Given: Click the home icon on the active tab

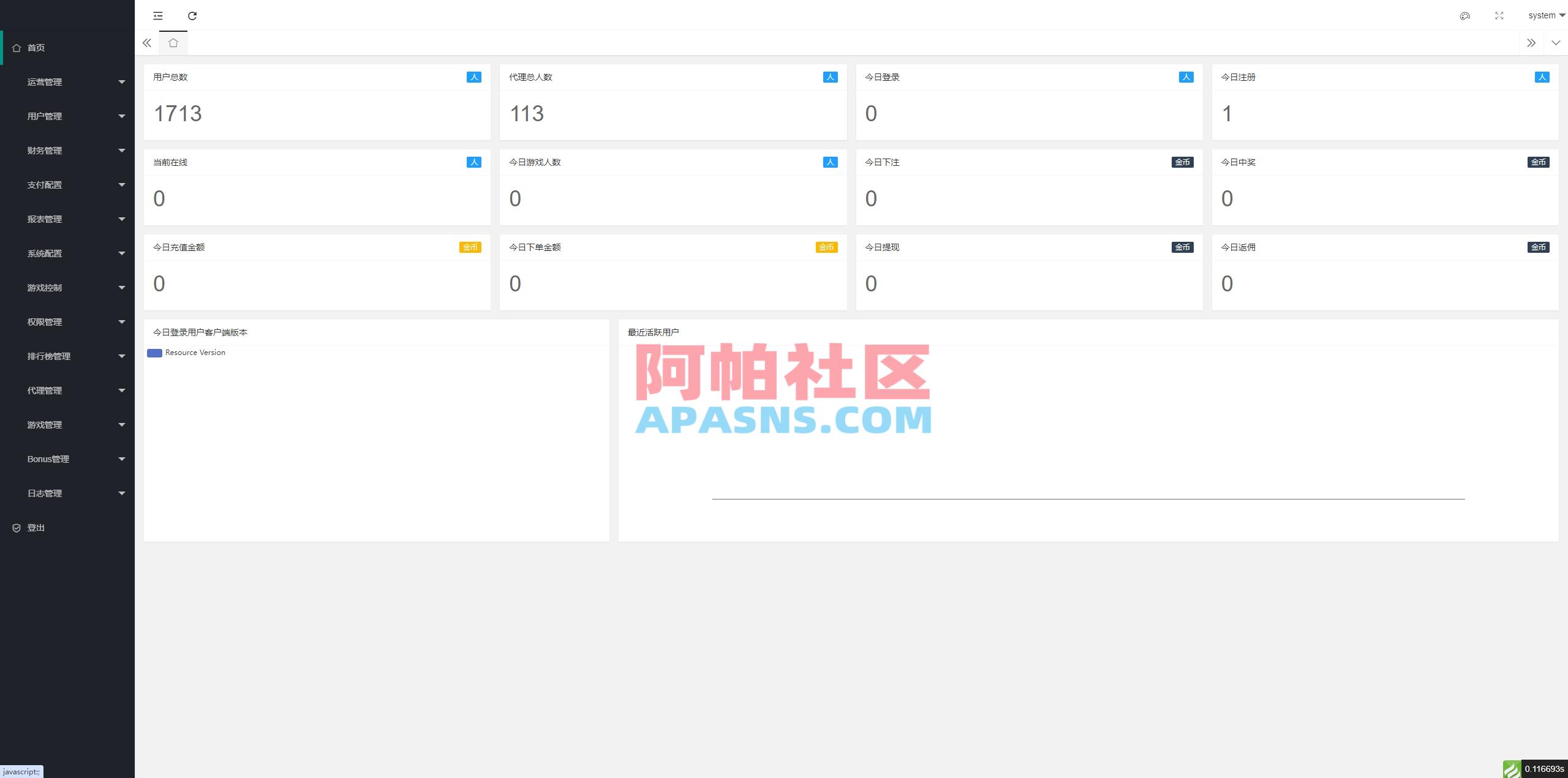Looking at the screenshot, I should coord(173,43).
